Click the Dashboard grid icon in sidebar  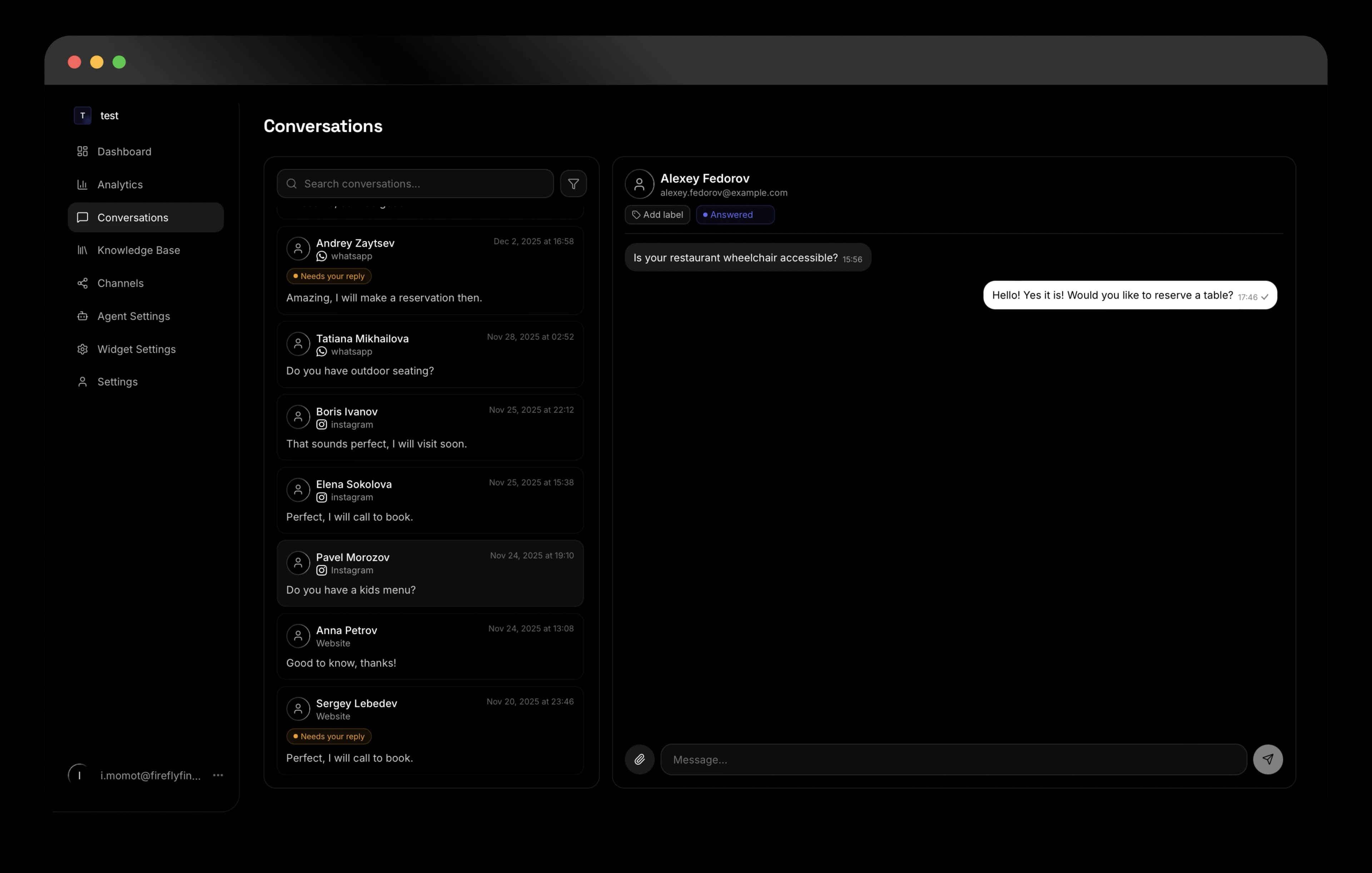tap(83, 151)
